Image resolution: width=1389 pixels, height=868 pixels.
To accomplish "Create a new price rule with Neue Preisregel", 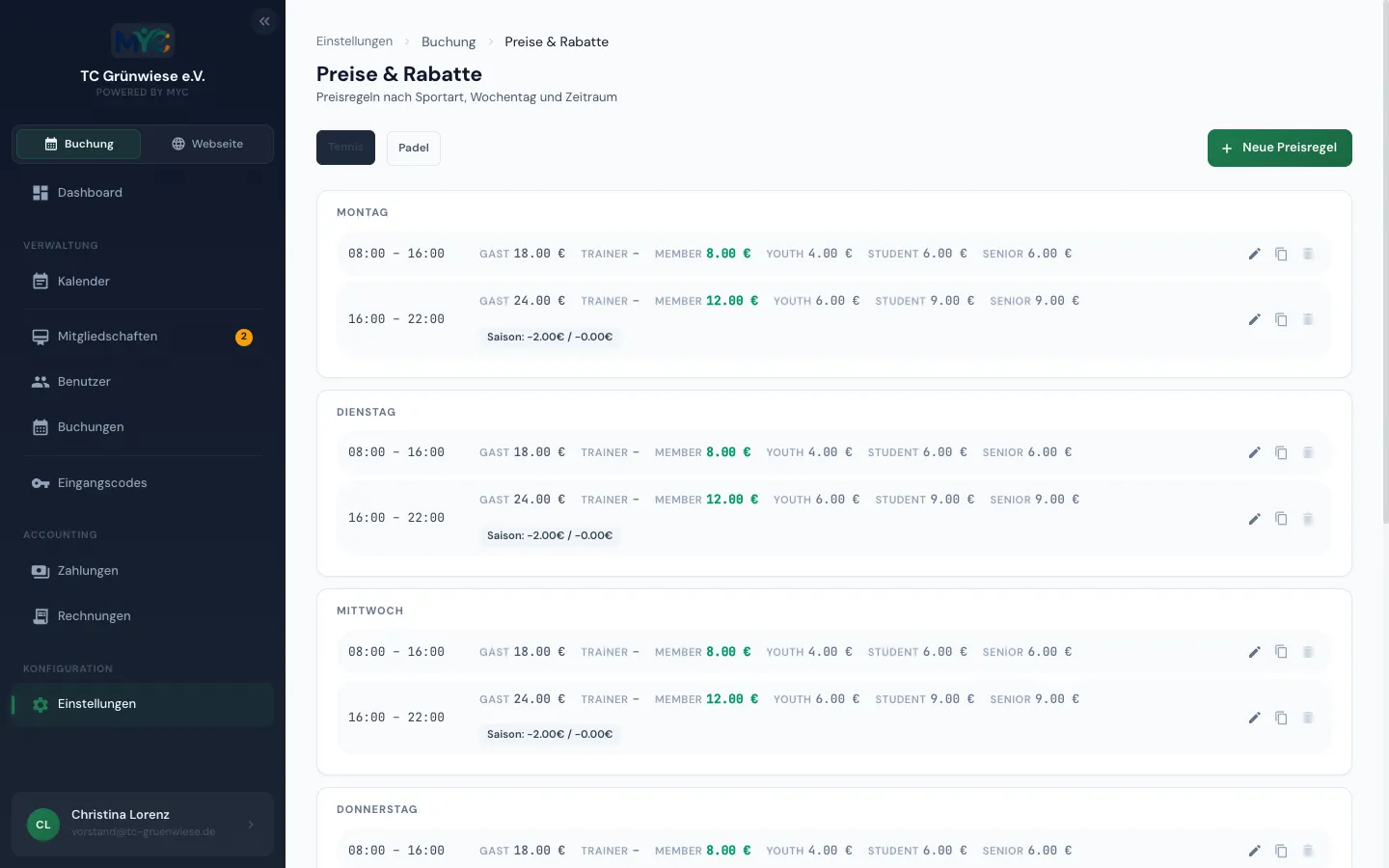I will 1280,148.
